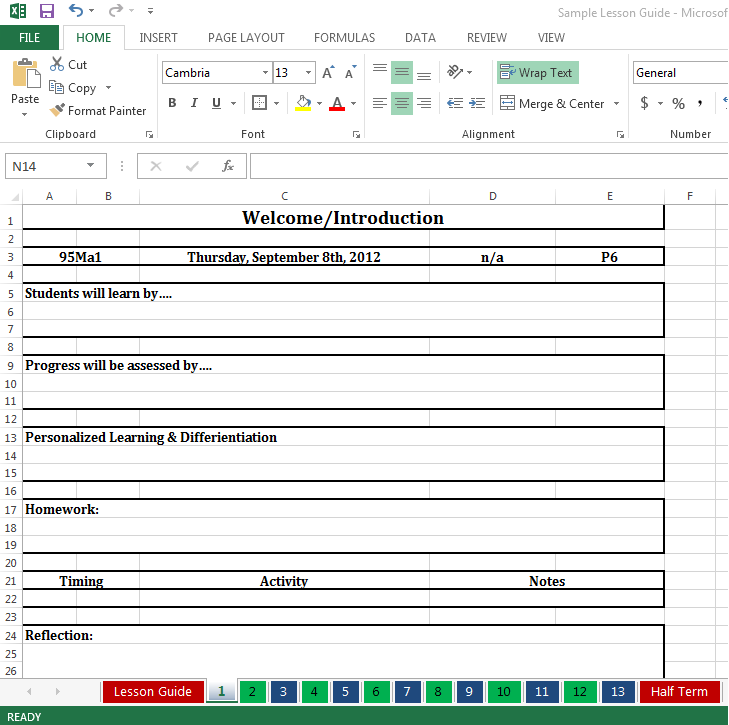Open the font size dropdown

pyautogui.click(x=308, y=73)
